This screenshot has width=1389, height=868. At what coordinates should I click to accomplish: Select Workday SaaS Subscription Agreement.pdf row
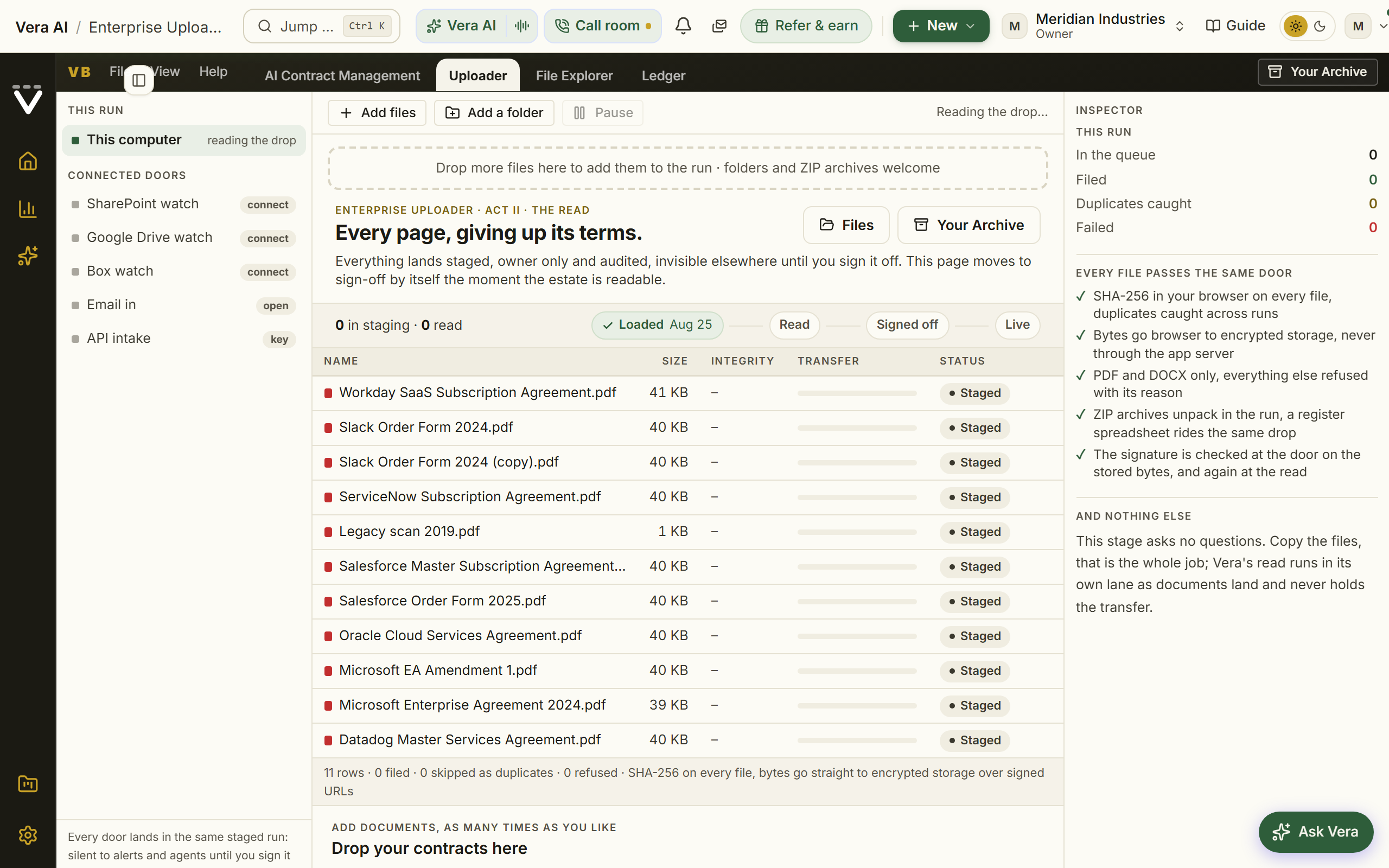[687, 393]
